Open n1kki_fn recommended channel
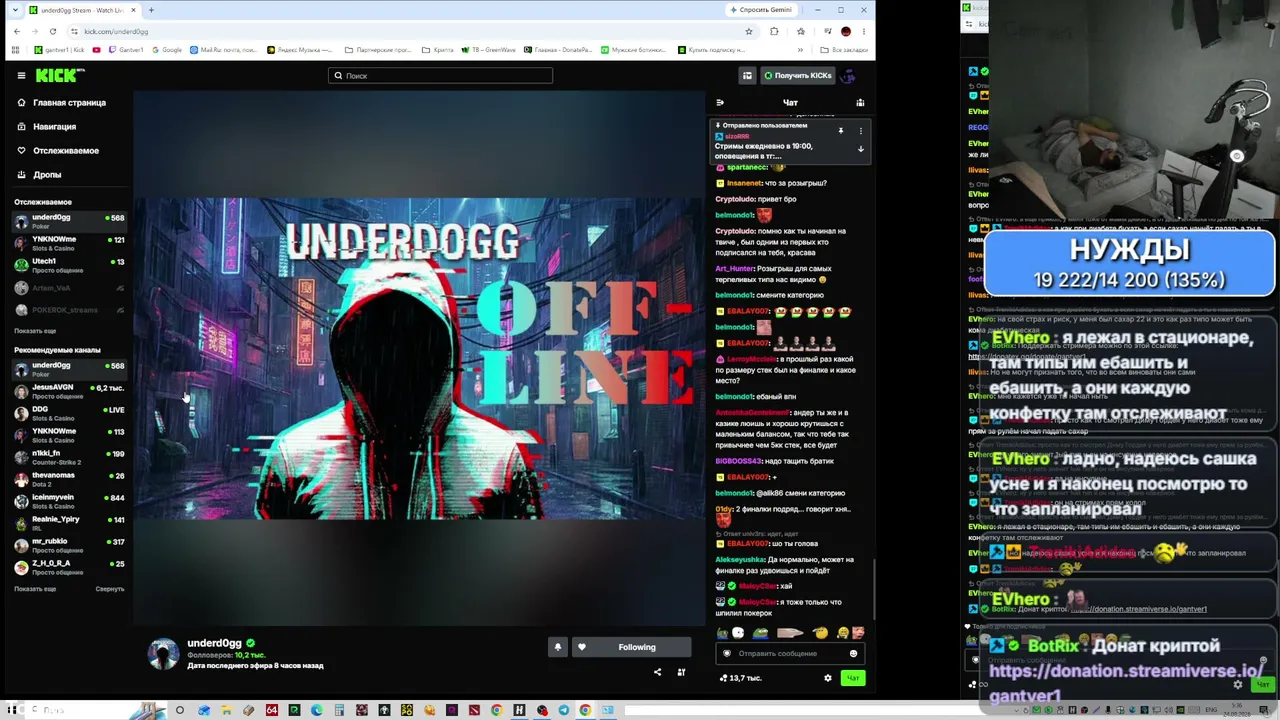This screenshot has height=720, width=1280. click(69, 457)
